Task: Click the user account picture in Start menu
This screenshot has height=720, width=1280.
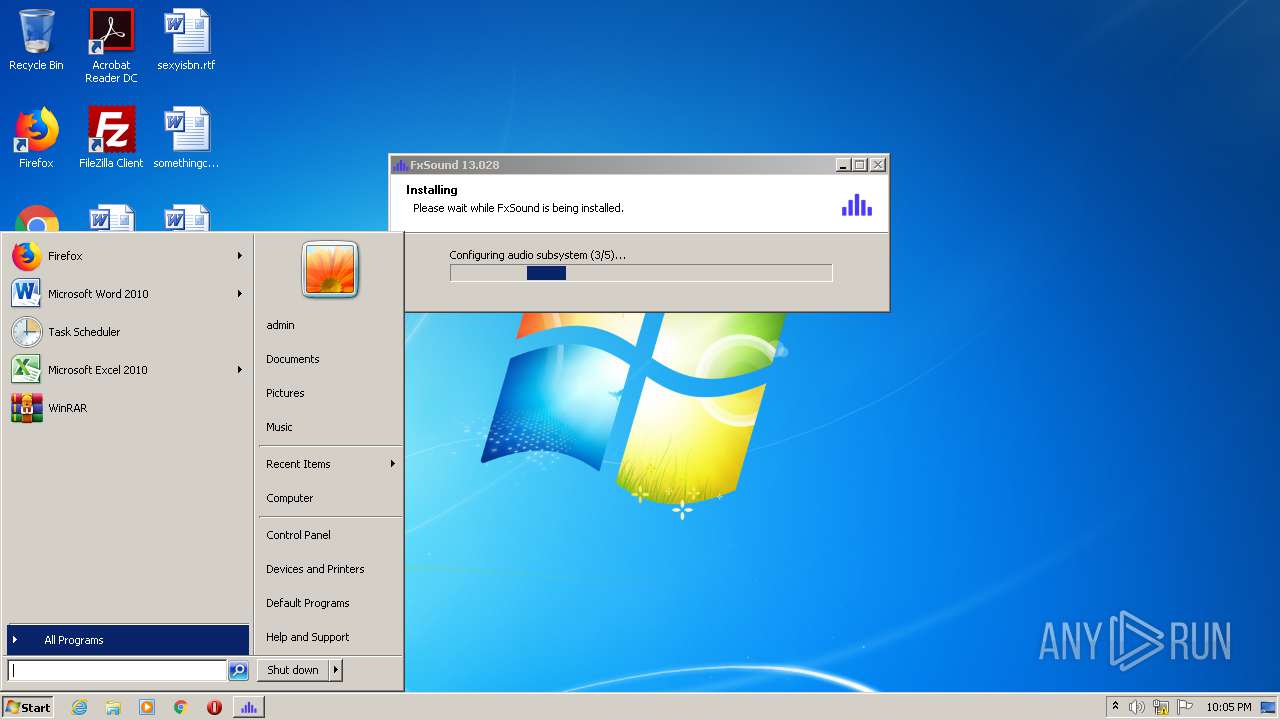Action: click(330, 270)
